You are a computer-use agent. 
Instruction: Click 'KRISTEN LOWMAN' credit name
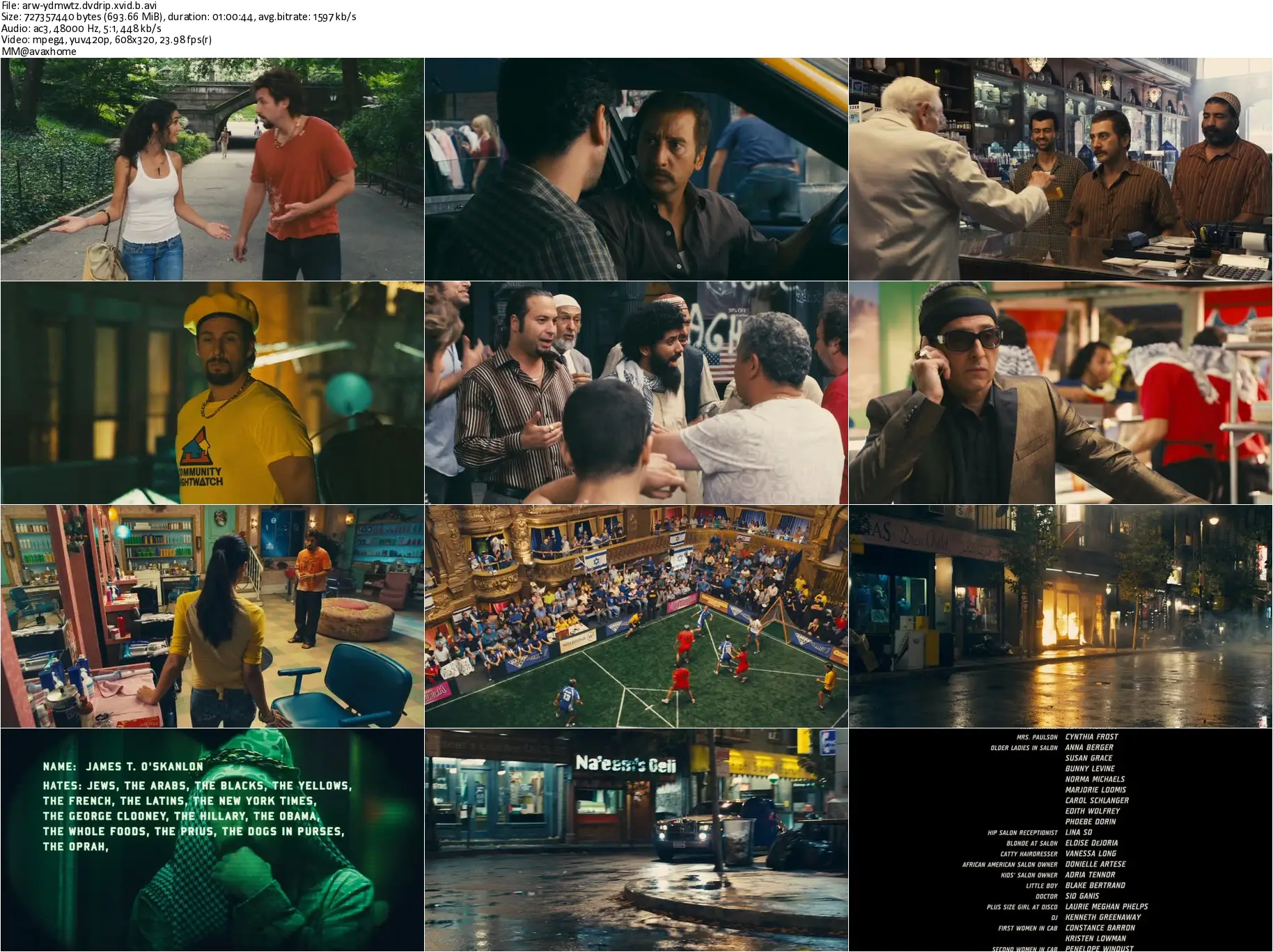(x=1095, y=939)
